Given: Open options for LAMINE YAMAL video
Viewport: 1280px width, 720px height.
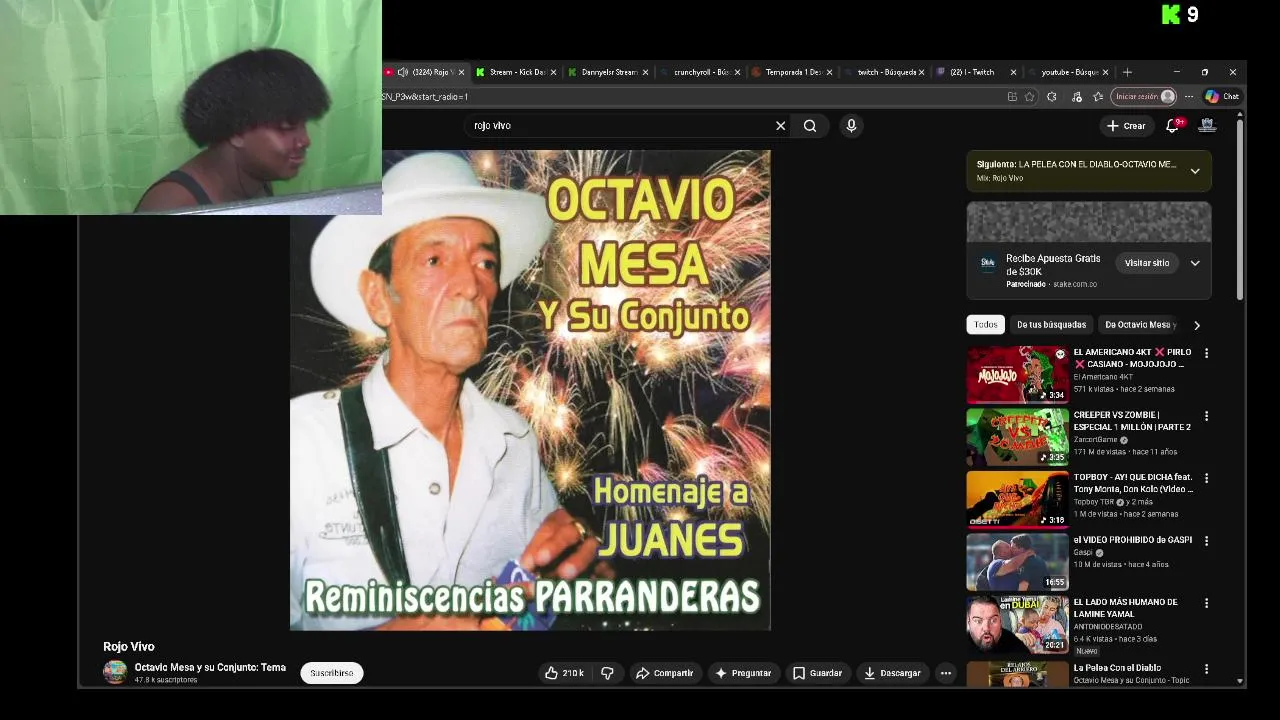Looking at the screenshot, I should [1206, 603].
